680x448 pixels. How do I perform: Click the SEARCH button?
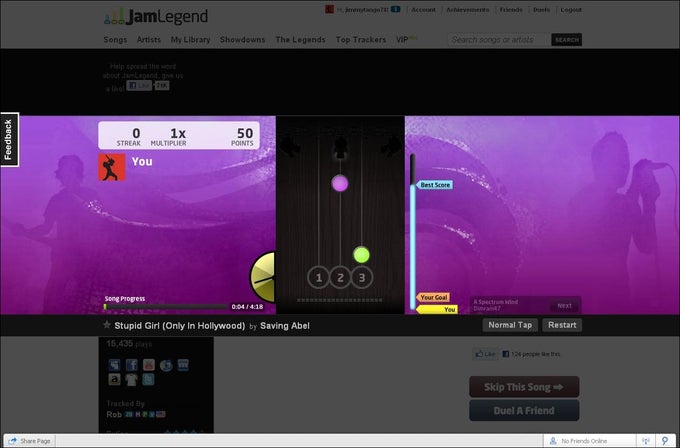click(x=566, y=39)
